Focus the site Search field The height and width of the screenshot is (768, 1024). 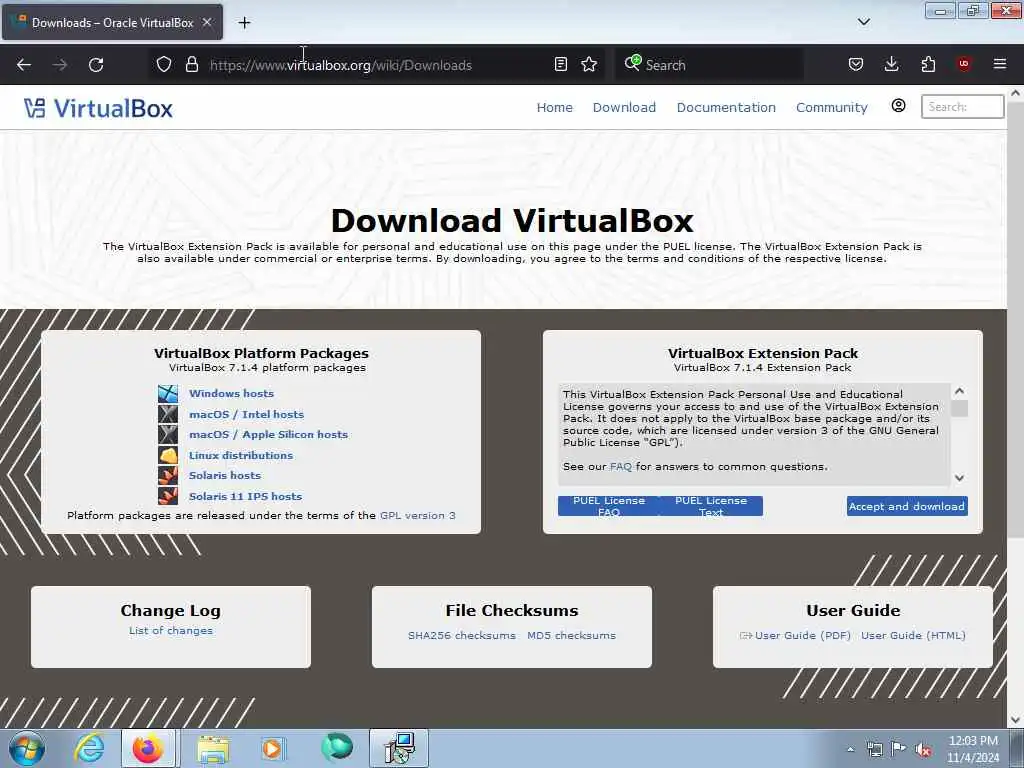963,106
